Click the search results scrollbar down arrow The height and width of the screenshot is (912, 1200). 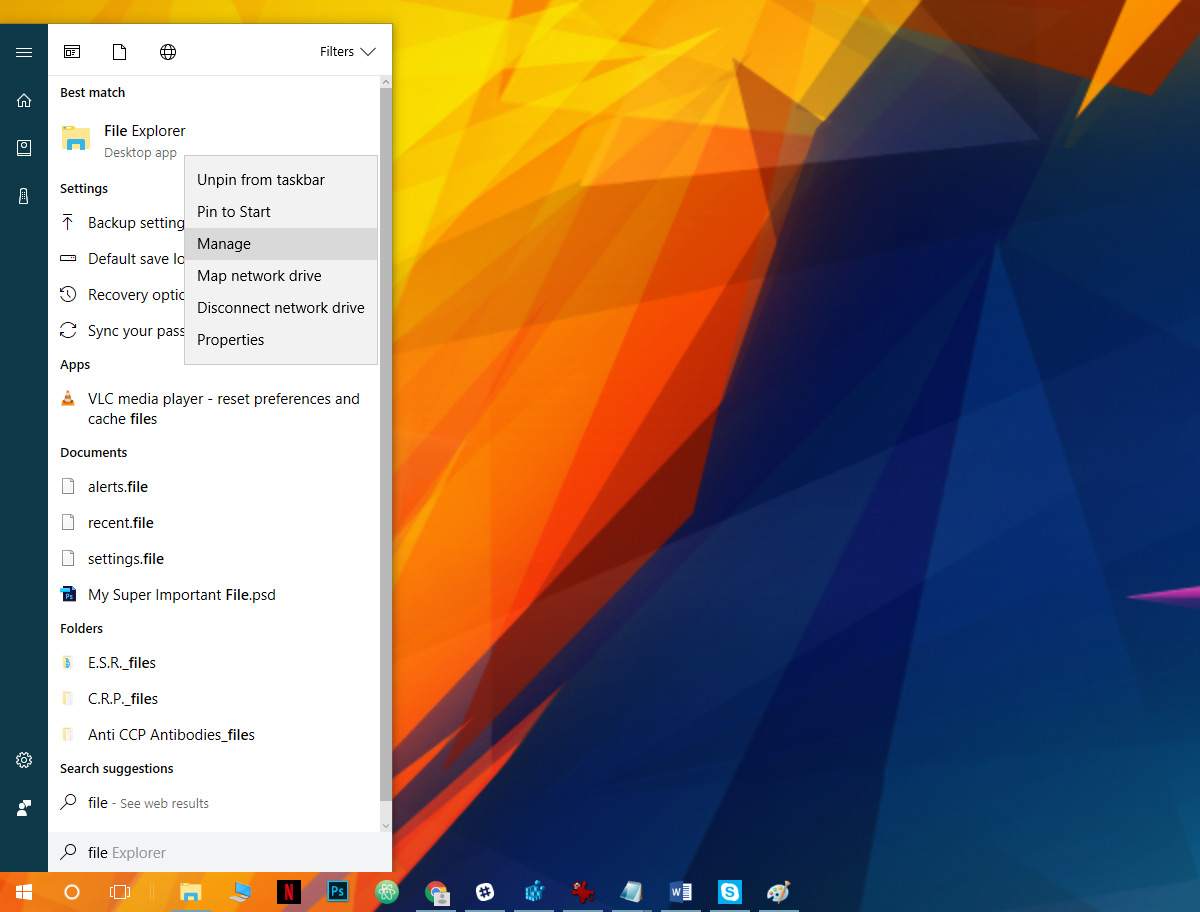(386, 825)
